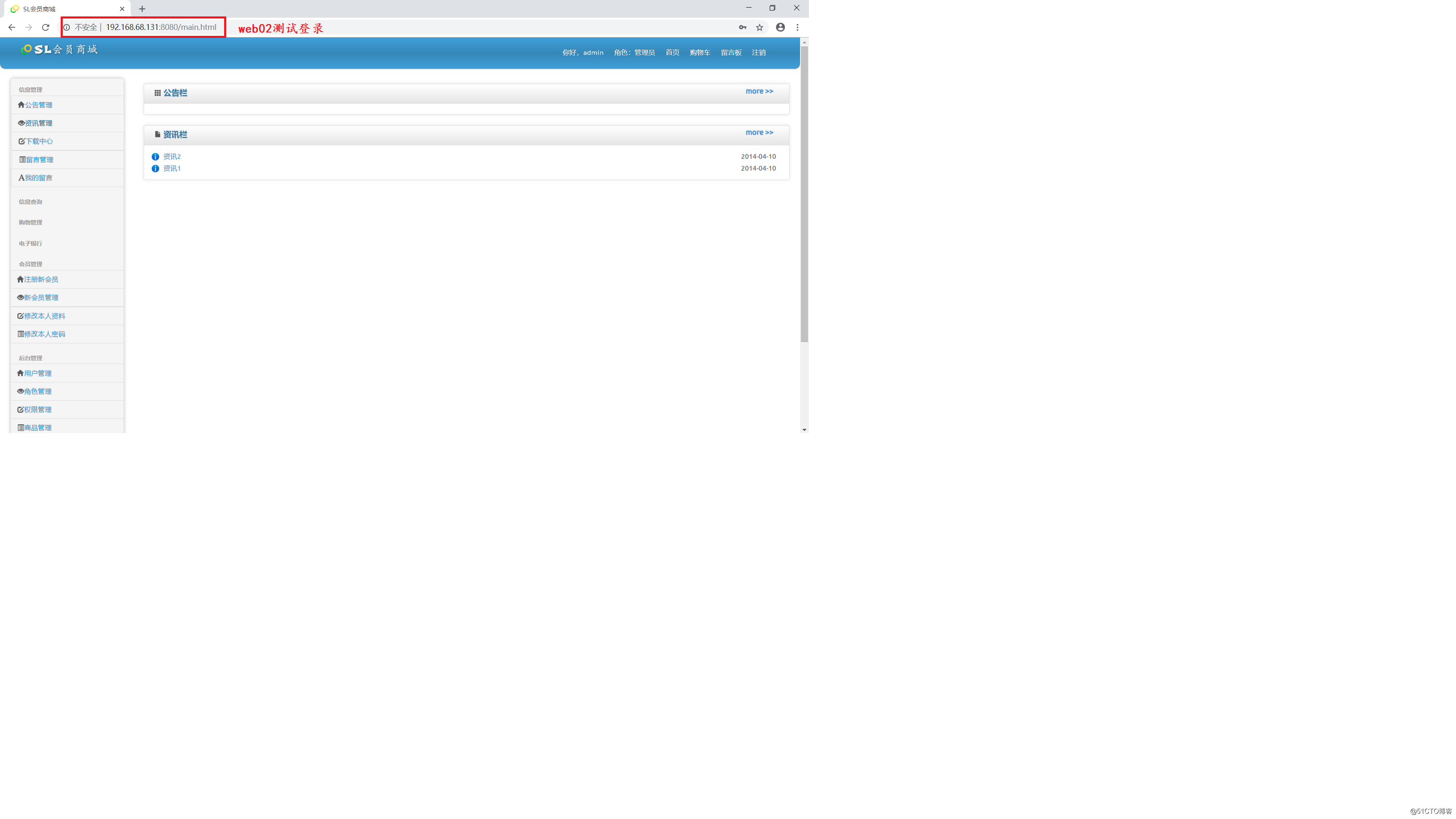Close the SL会员商城 browser tab

tap(122, 9)
